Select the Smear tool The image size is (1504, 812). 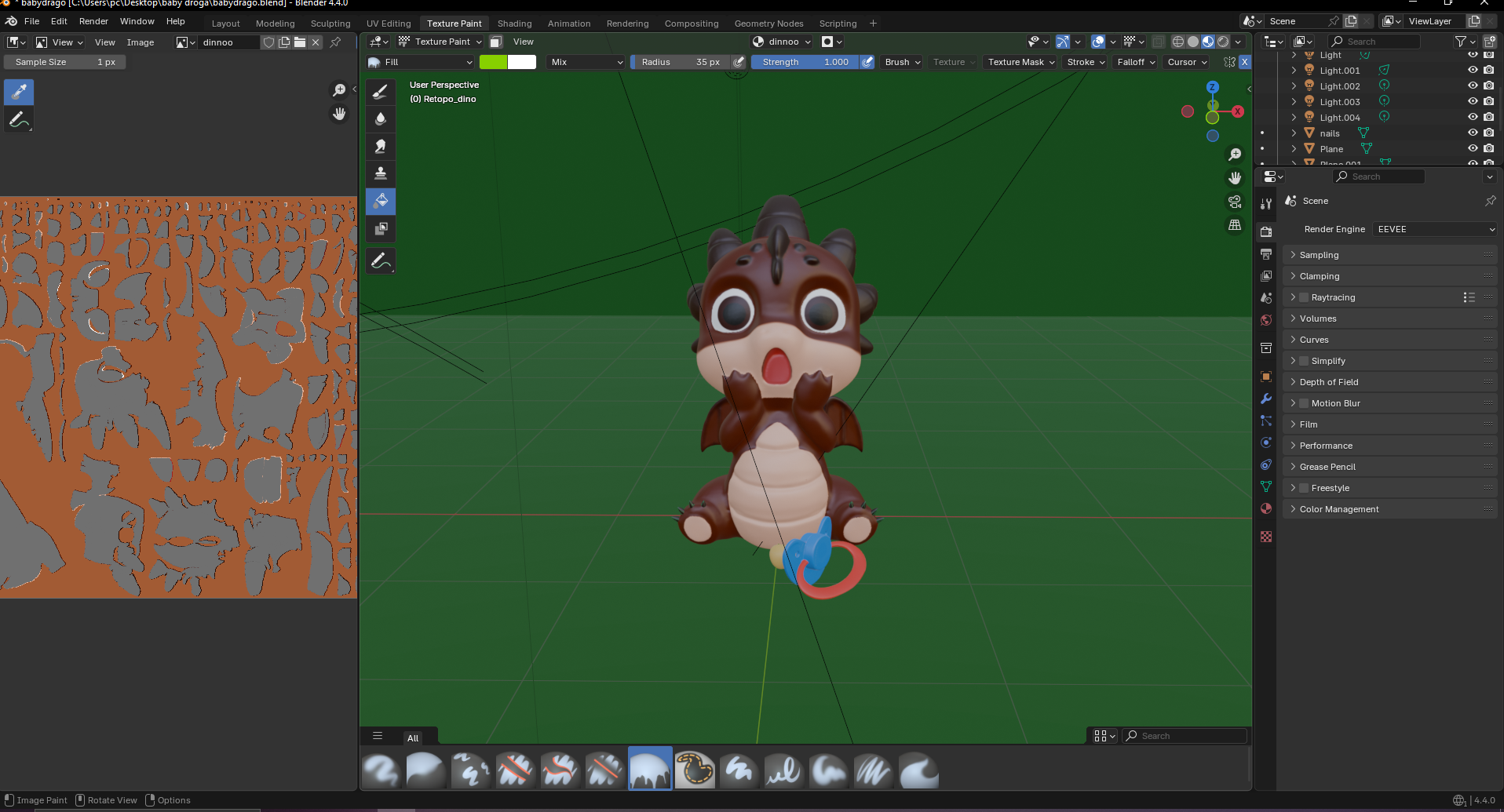tap(381, 147)
